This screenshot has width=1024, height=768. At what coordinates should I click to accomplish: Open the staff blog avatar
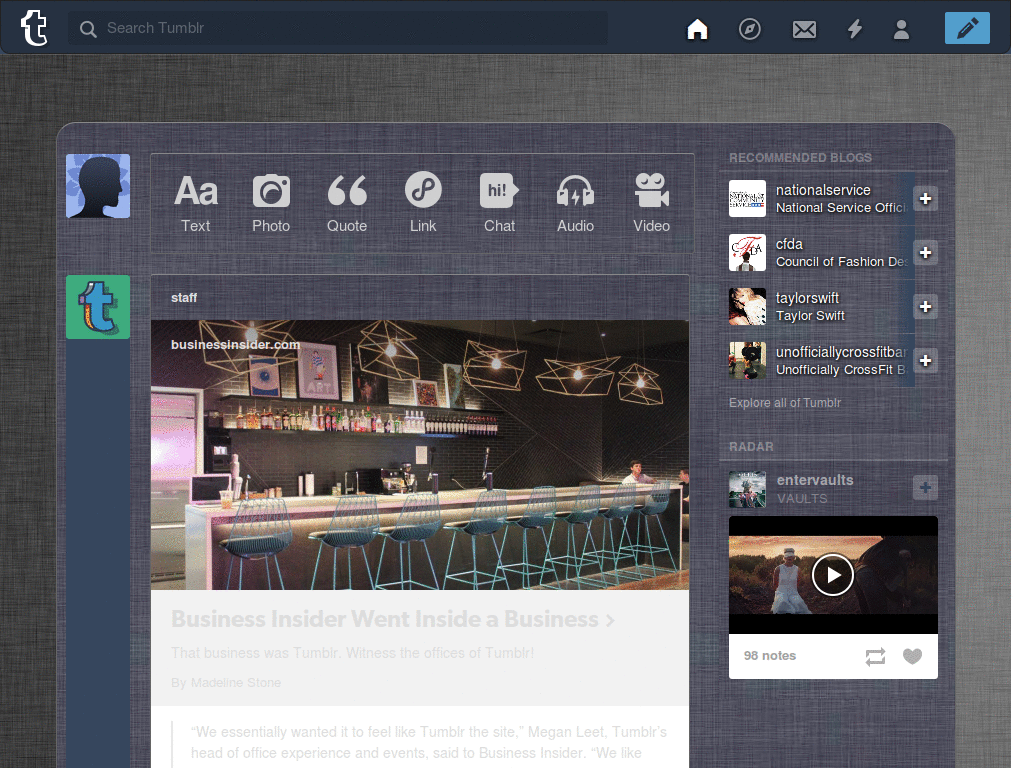98,307
